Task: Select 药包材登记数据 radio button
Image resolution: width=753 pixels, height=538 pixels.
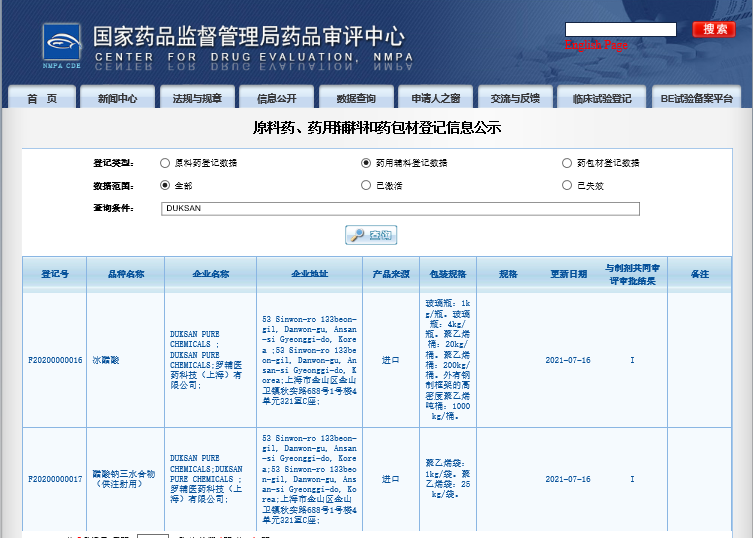Action: coord(567,163)
